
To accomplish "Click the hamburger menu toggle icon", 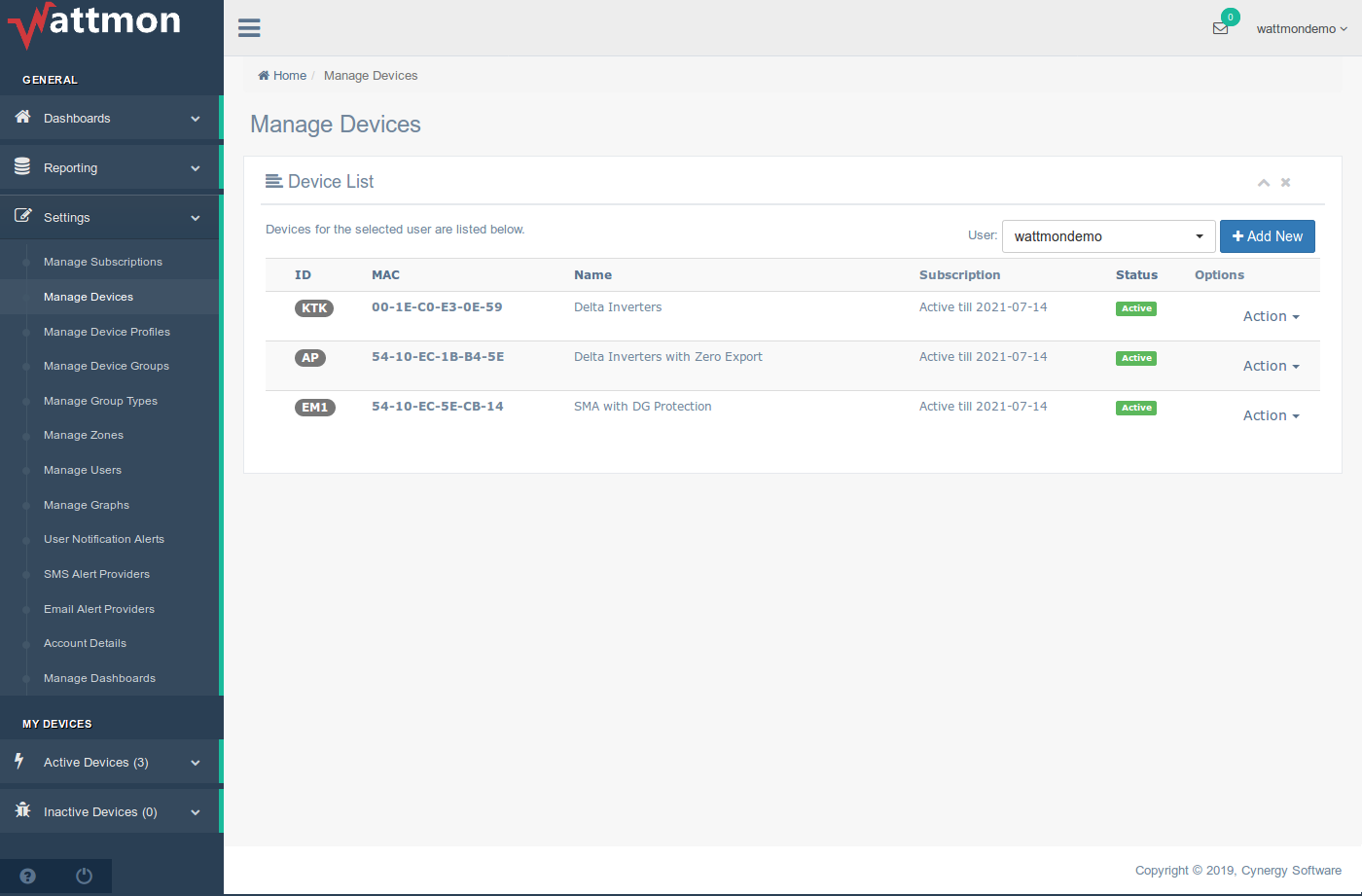I will [x=249, y=28].
